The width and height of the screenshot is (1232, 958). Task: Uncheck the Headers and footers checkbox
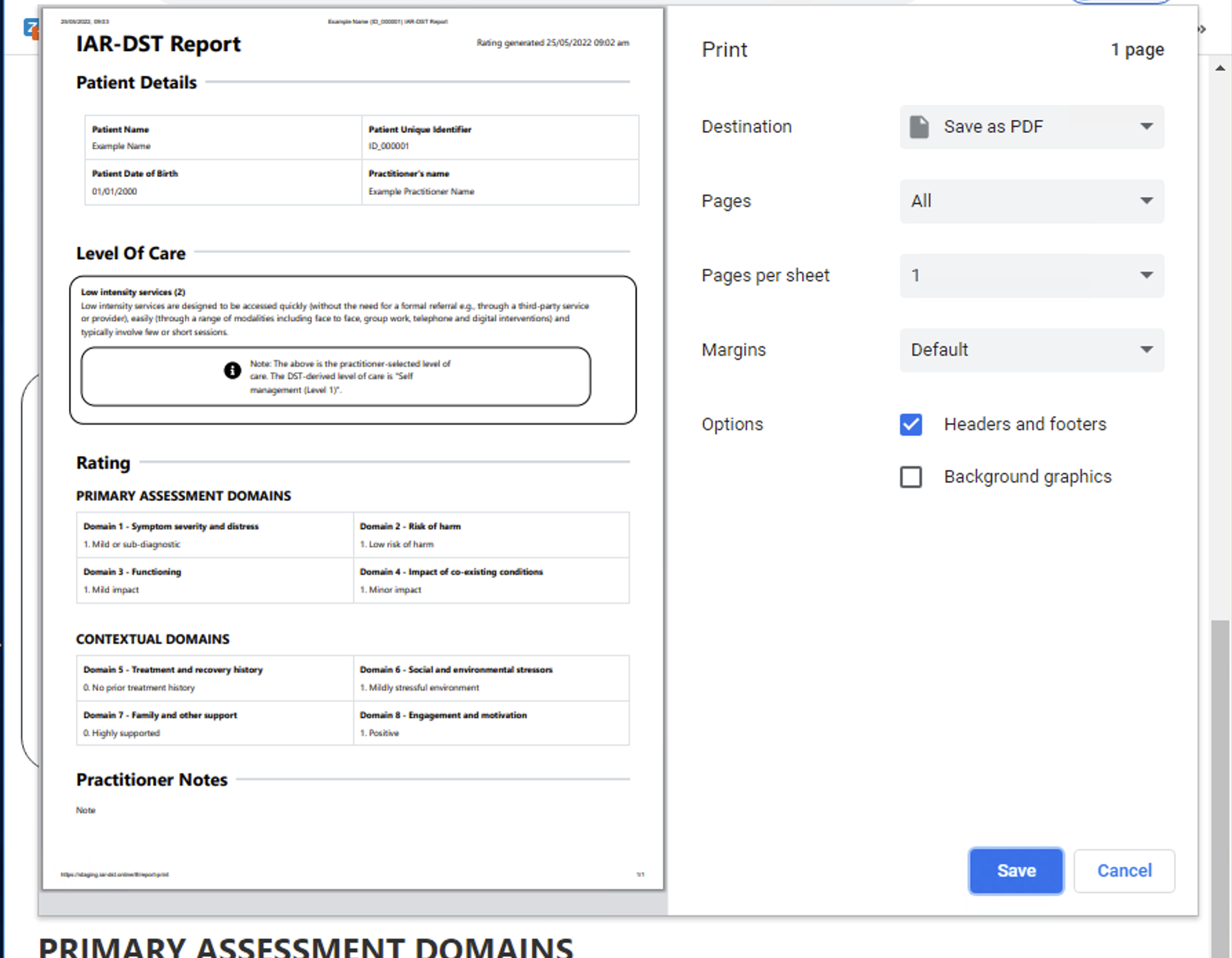pos(911,425)
